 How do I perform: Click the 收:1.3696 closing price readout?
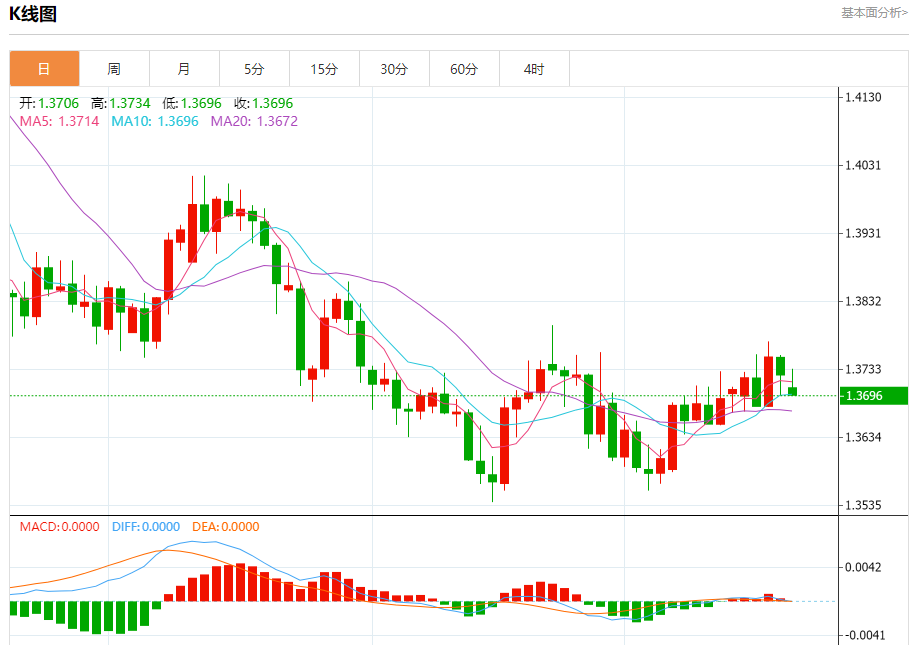click(263, 103)
